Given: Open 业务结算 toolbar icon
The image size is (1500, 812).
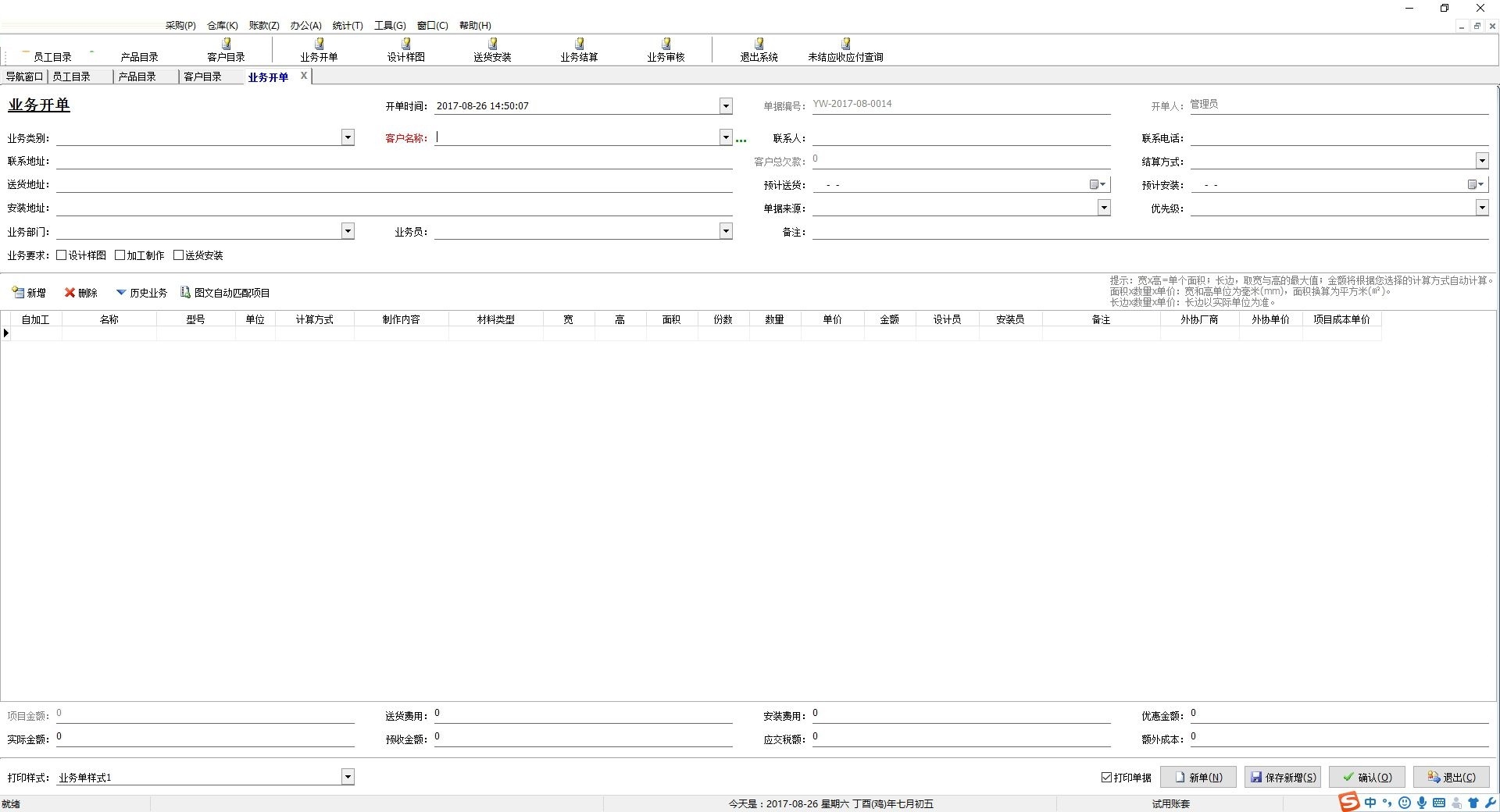Looking at the screenshot, I should [579, 50].
